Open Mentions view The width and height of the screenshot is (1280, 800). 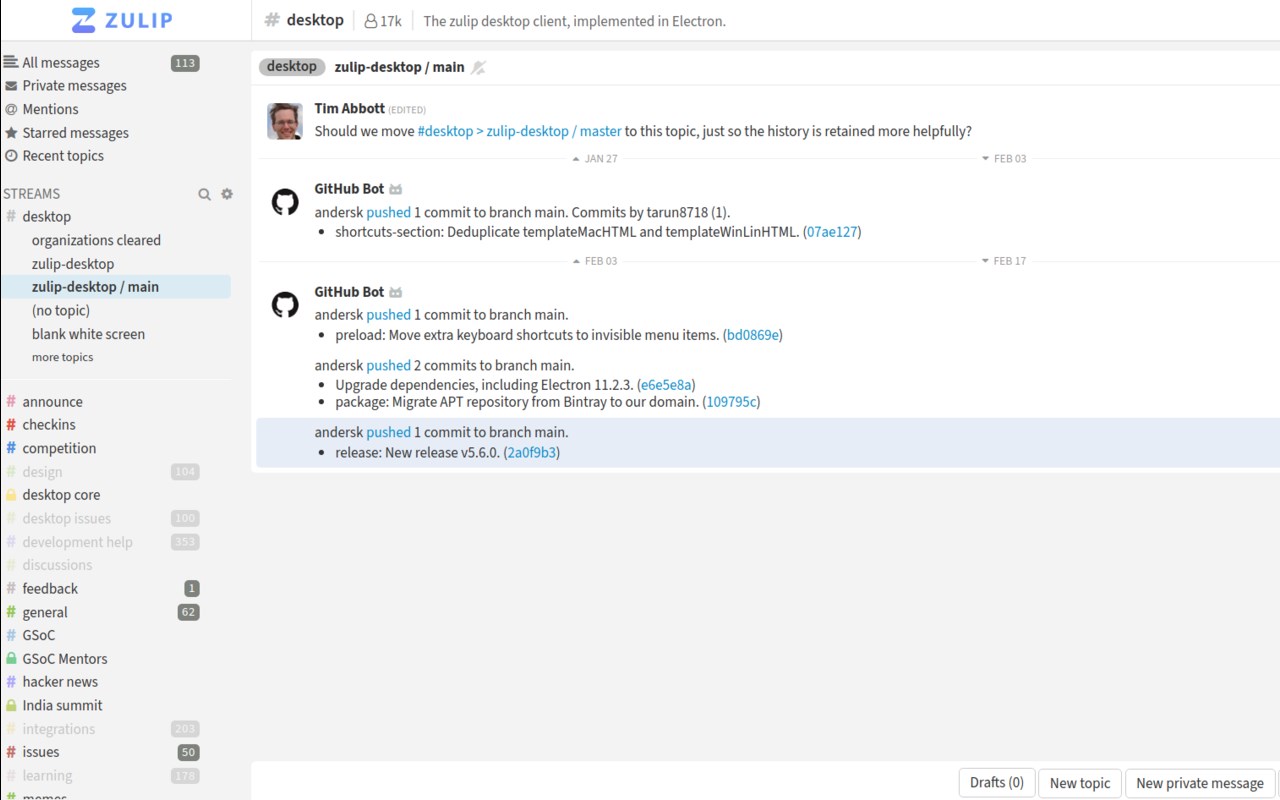click(50, 109)
